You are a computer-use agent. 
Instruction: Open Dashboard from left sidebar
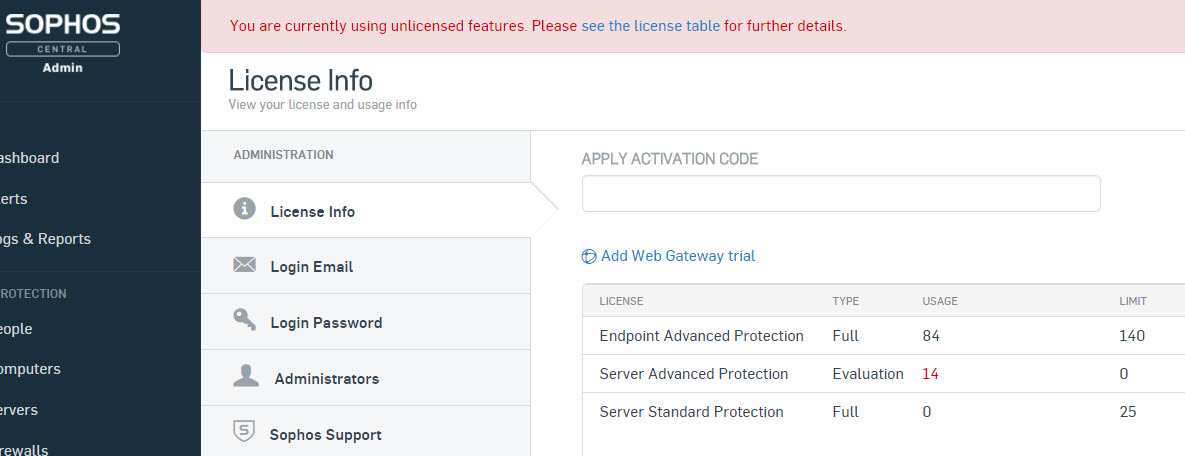pyautogui.click(x=29, y=158)
